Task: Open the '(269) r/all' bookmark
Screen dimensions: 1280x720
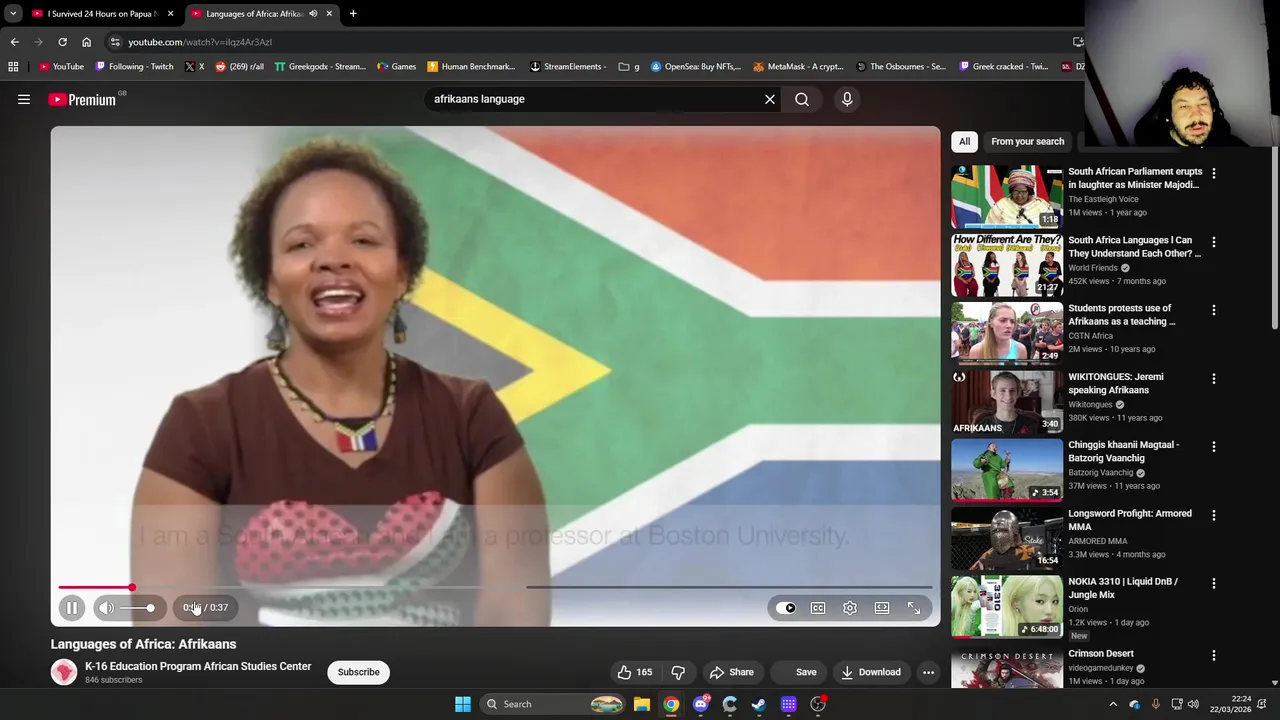Action: 240,67
